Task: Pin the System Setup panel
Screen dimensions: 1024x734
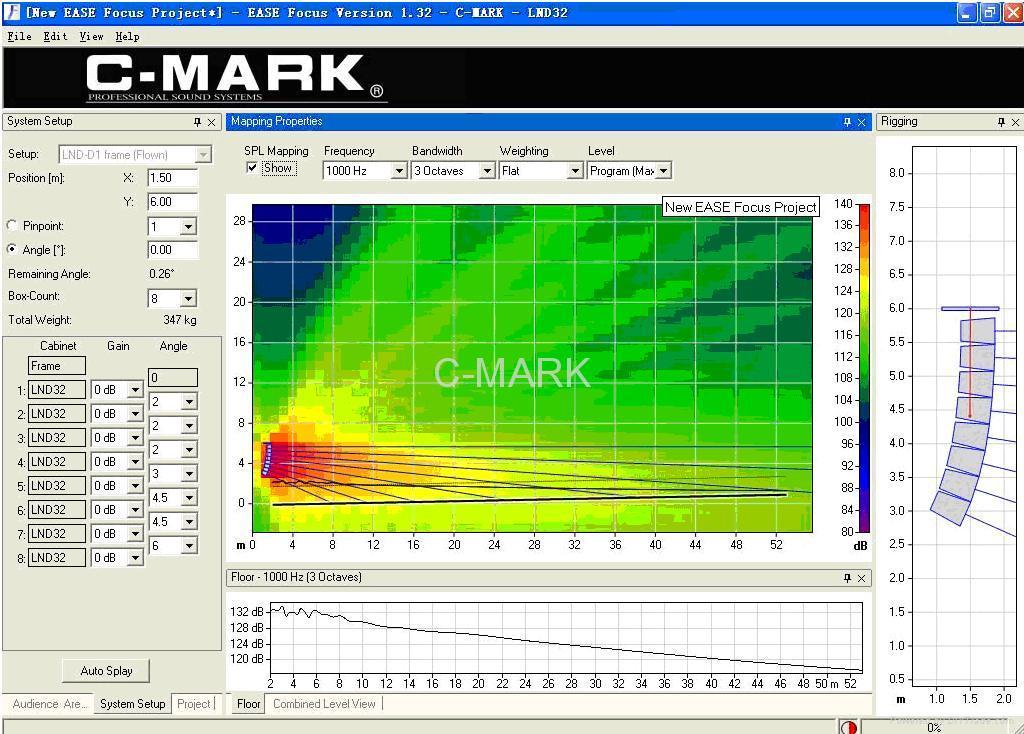Action: click(197, 122)
